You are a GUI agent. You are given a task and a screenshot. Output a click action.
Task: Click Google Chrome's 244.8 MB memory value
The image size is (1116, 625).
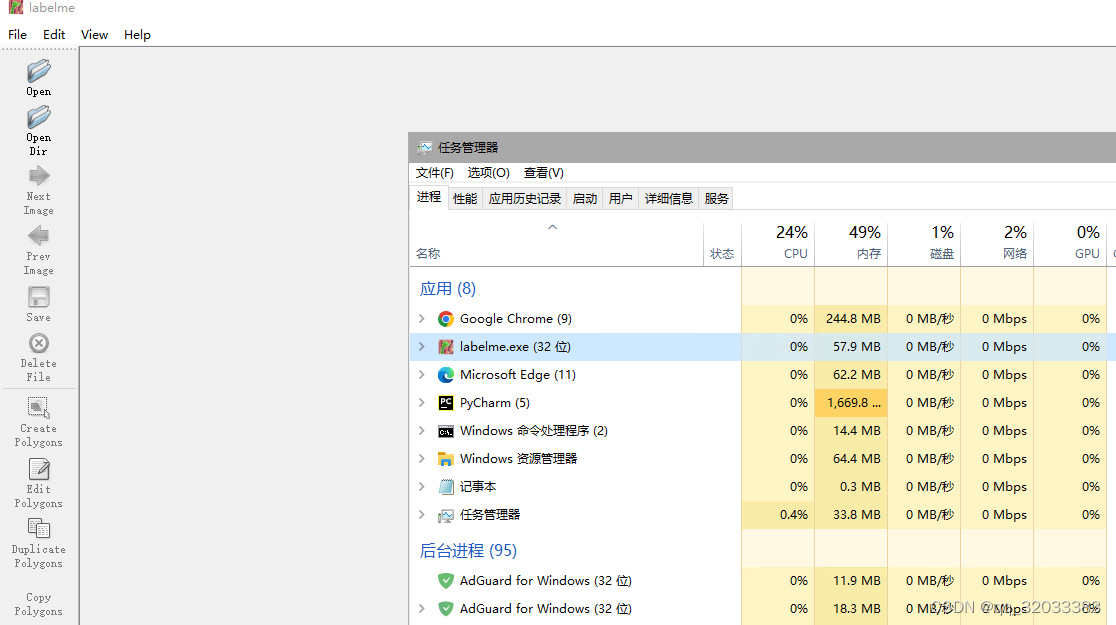[853, 319]
